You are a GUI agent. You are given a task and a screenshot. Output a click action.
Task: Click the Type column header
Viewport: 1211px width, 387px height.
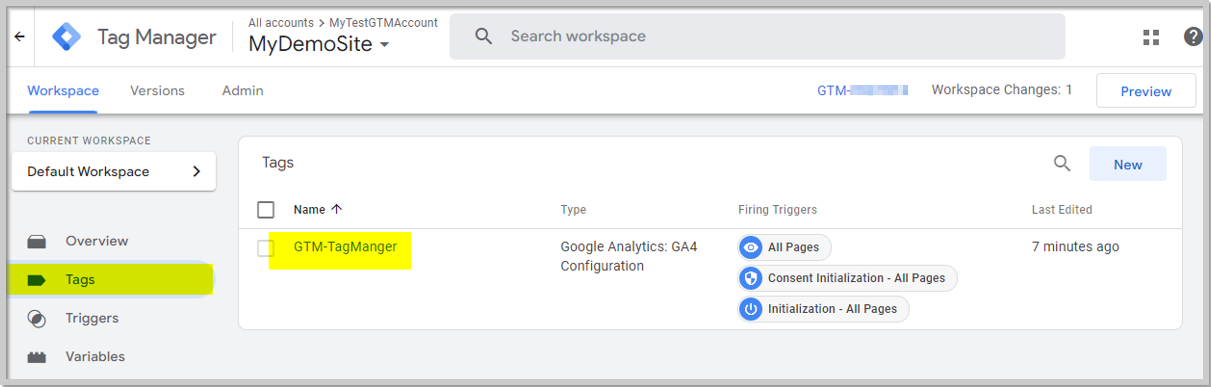[x=573, y=210]
